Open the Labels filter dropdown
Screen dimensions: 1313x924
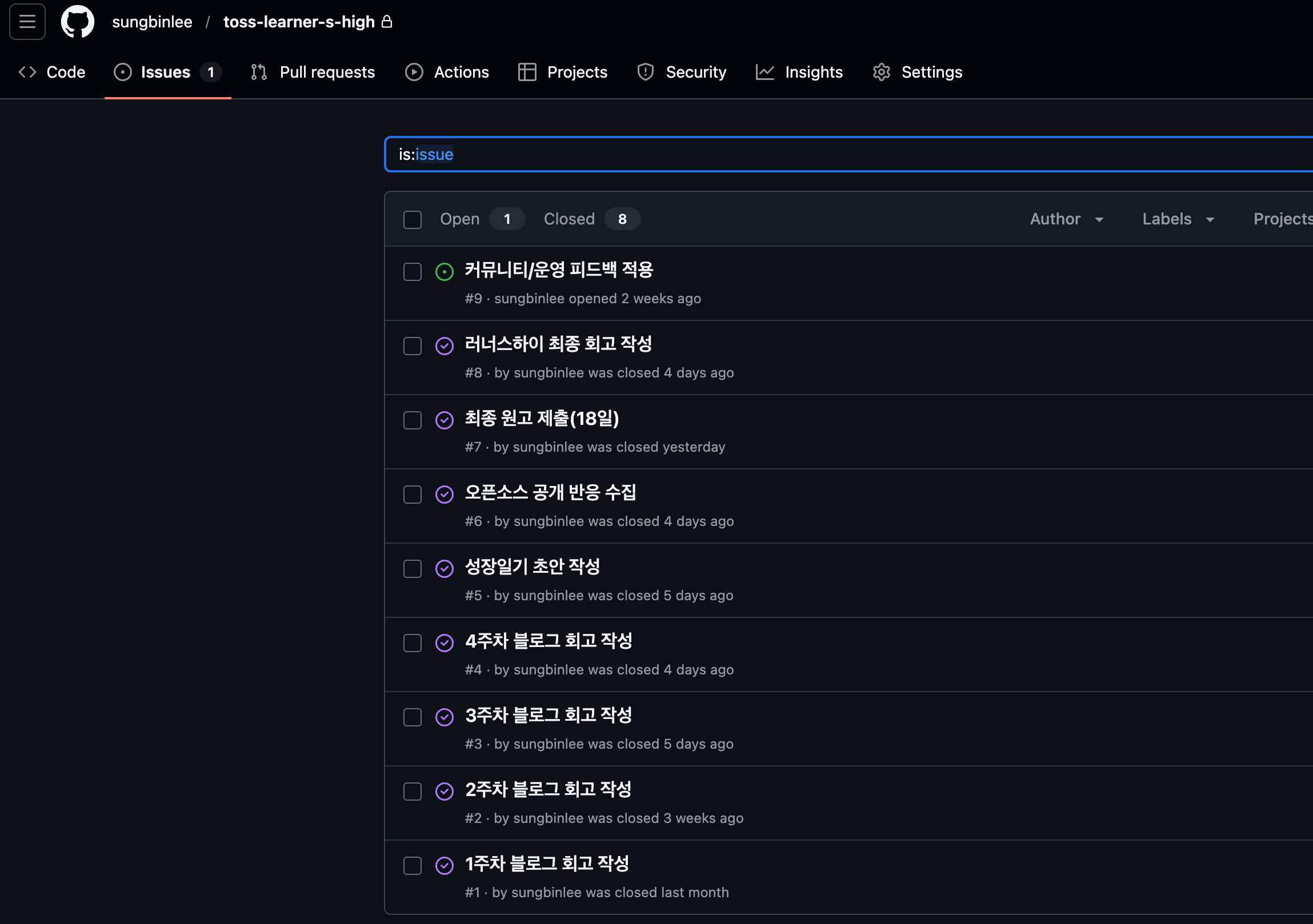pos(1178,219)
